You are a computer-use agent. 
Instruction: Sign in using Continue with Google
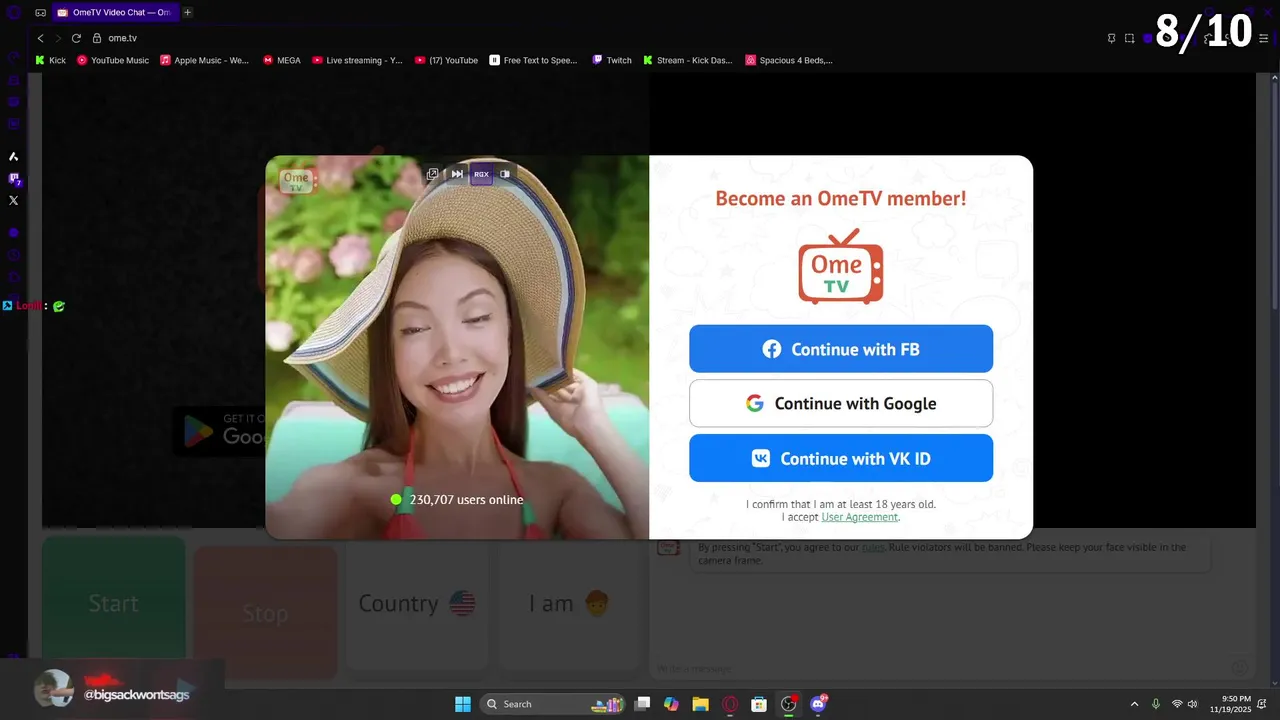[x=841, y=403]
